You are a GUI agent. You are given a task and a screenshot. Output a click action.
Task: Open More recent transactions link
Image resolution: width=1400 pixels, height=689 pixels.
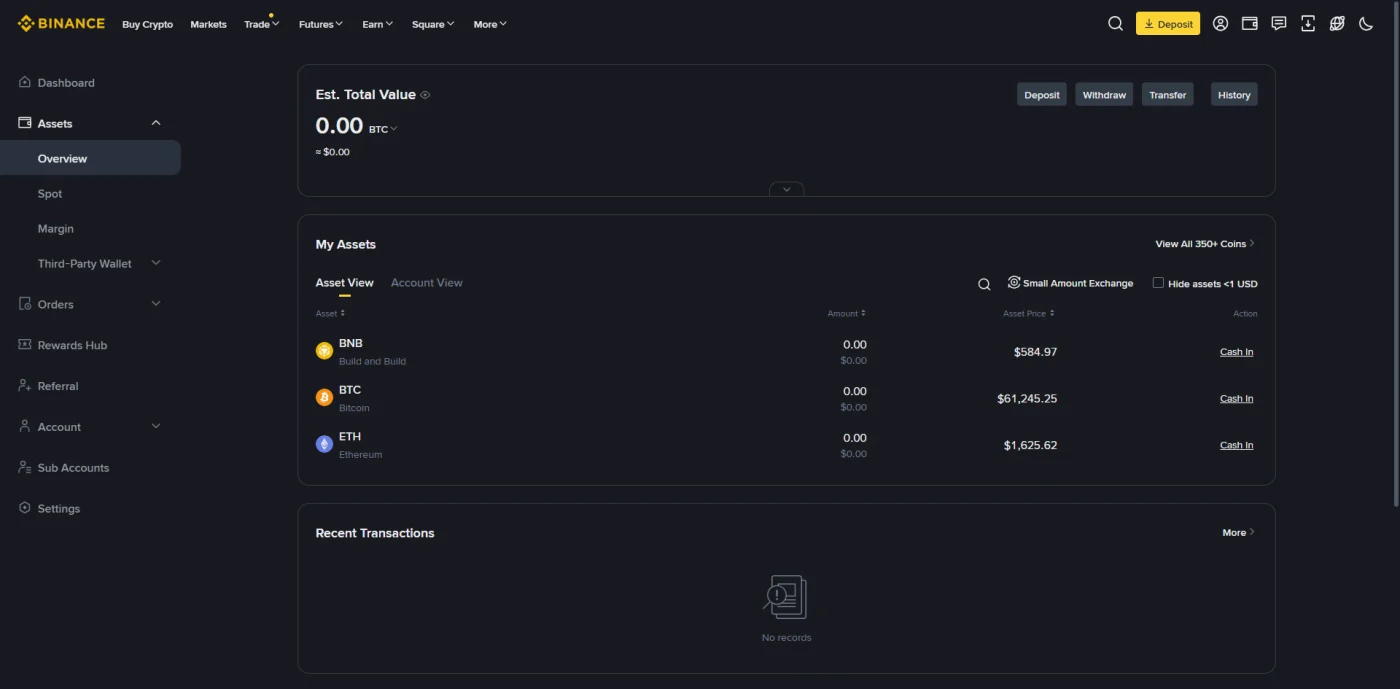click(1238, 532)
